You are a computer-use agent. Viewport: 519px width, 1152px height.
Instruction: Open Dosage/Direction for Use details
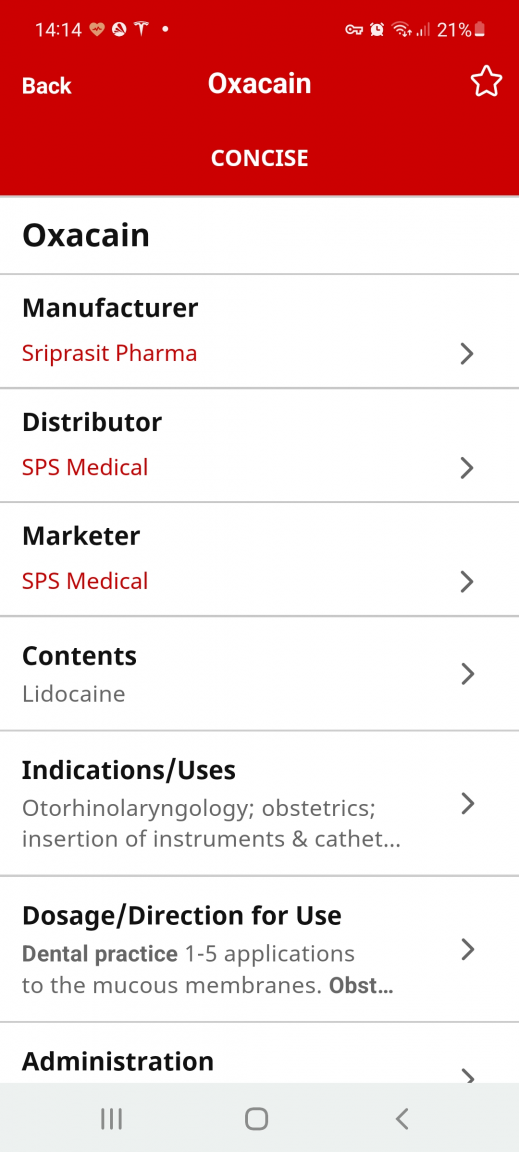(260, 949)
